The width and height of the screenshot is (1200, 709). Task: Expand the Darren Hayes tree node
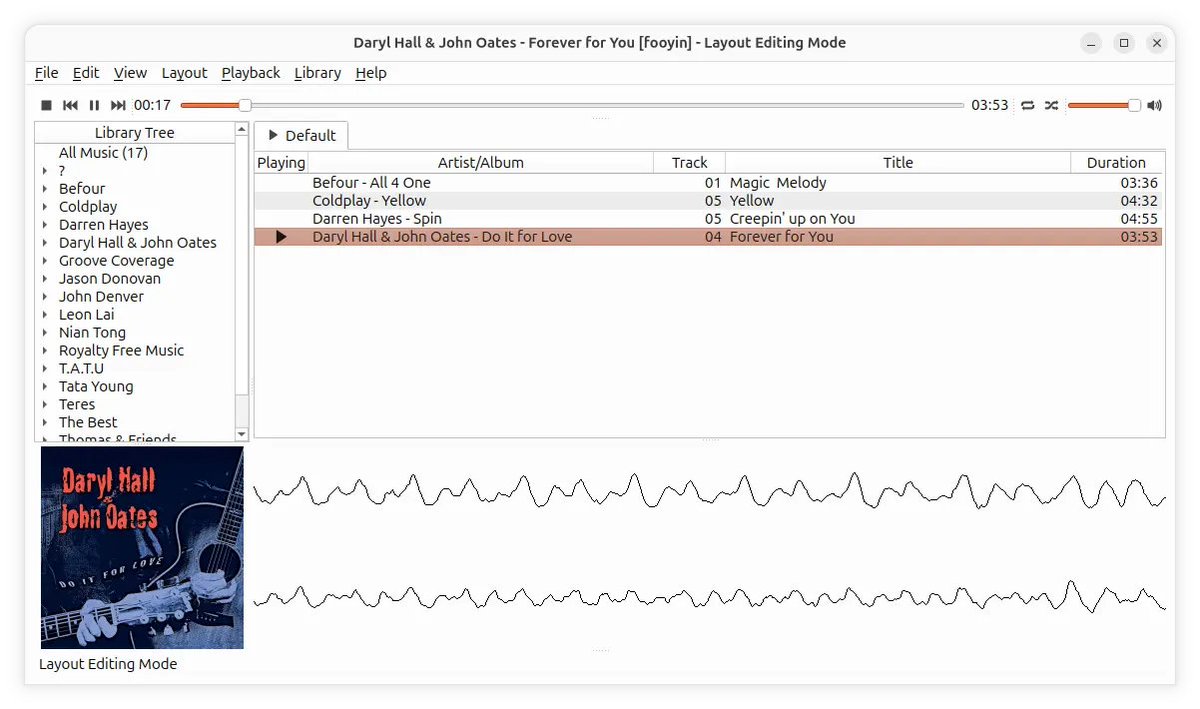coord(45,225)
